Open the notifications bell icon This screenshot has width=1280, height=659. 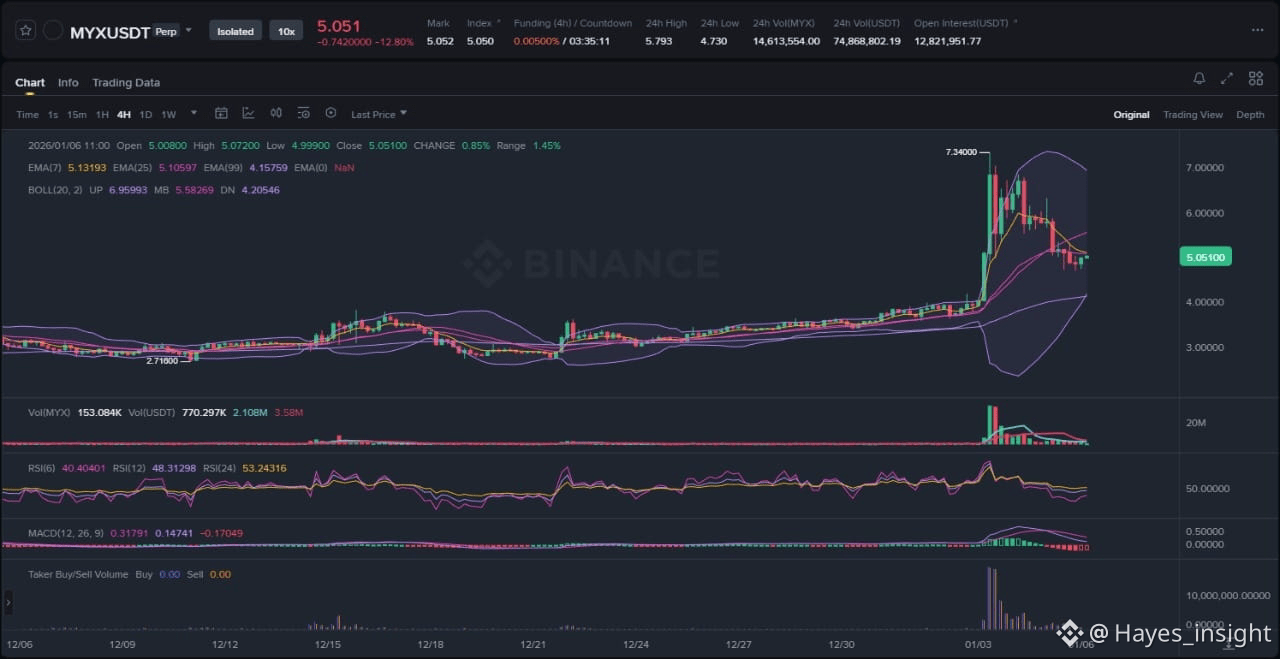coord(1199,78)
